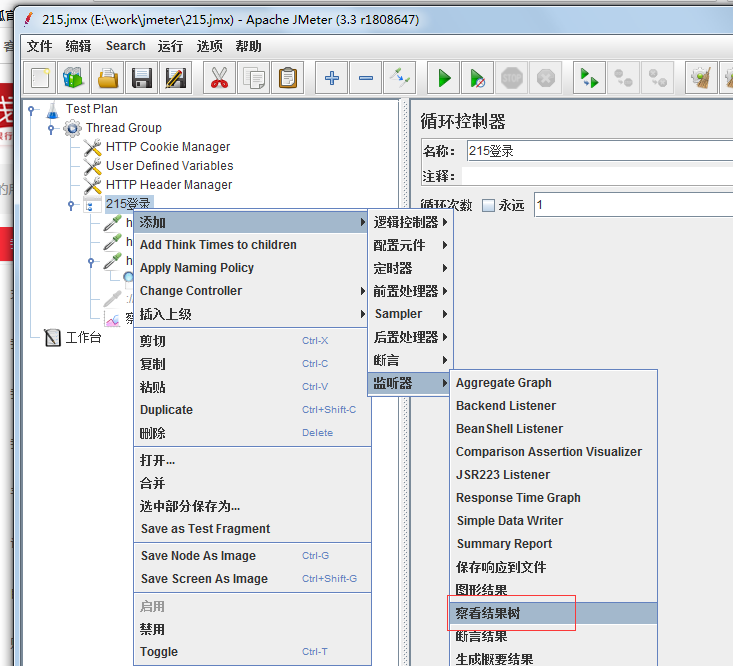Start no-pauses run icon
The width and height of the screenshot is (733, 666).
click(477, 78)
